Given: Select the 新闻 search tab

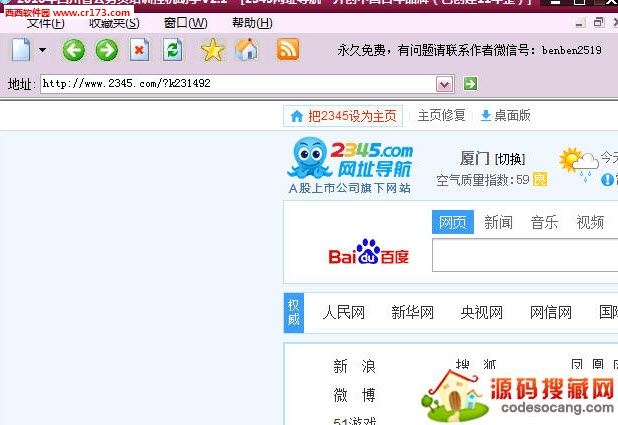Looking at the screenshot, I should tap(499, 222).
